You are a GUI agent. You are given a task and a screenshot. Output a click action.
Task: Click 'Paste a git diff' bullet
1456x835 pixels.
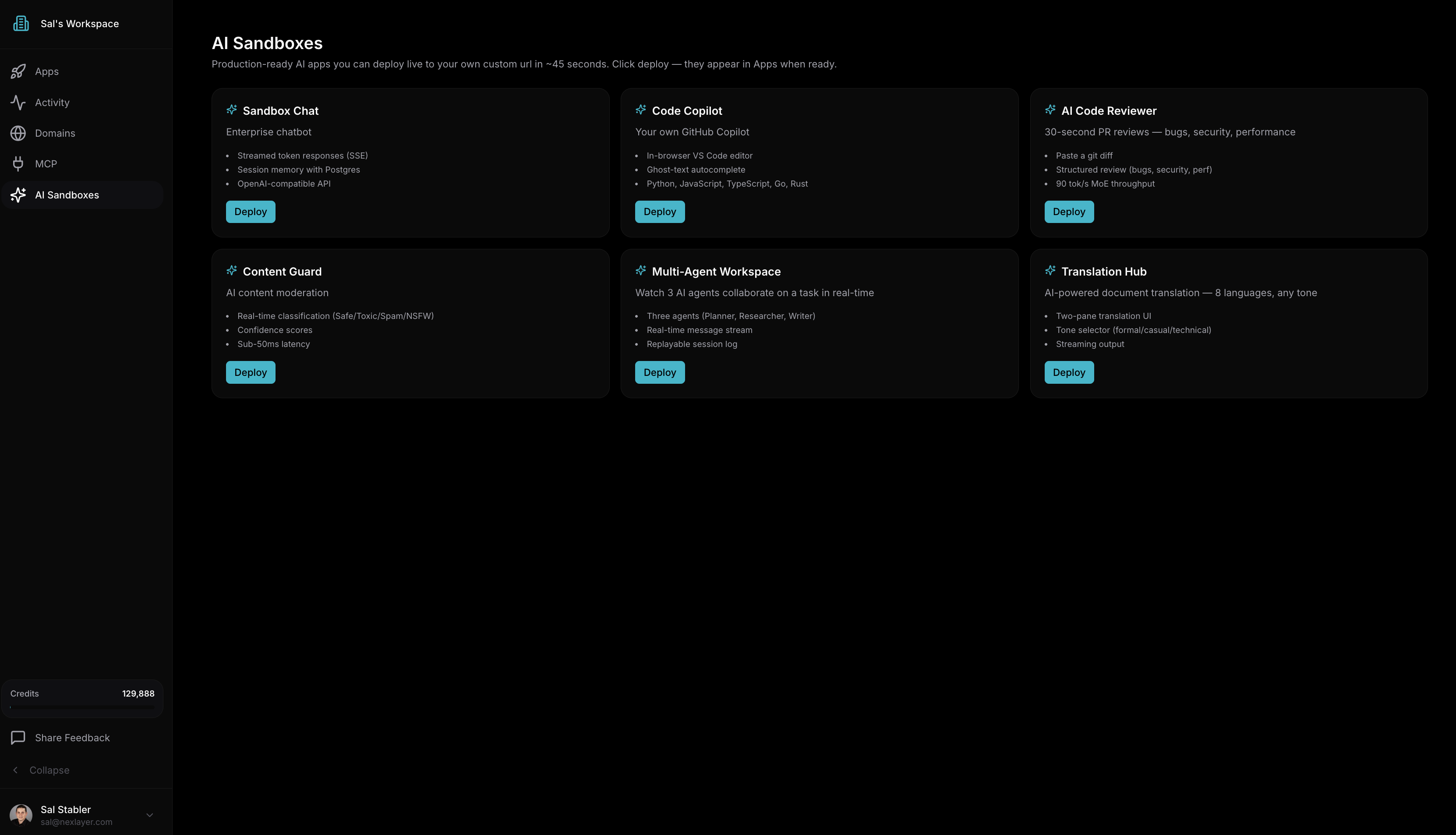pos(1084,156)
